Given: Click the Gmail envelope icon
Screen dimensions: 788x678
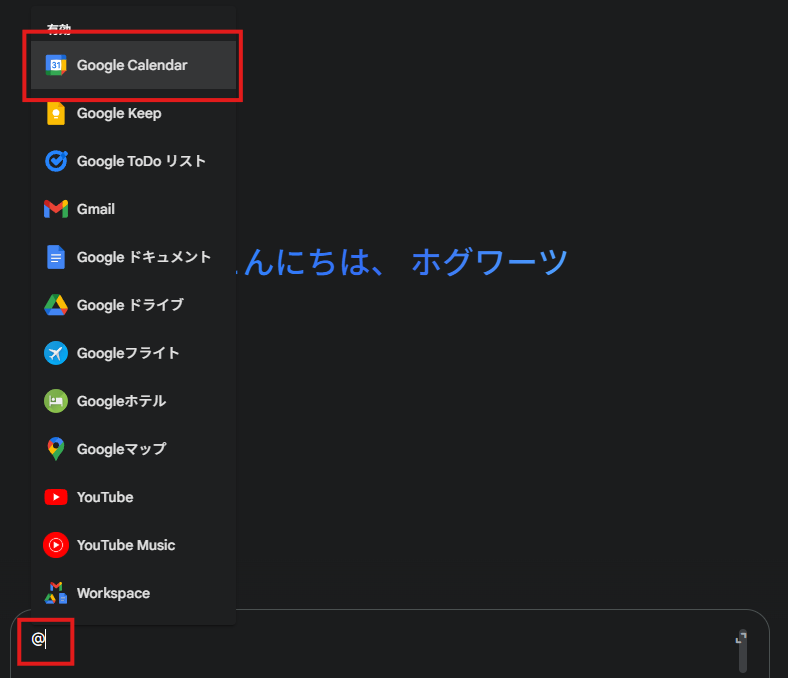Looking at the screenshot, I should click(56, 209).
